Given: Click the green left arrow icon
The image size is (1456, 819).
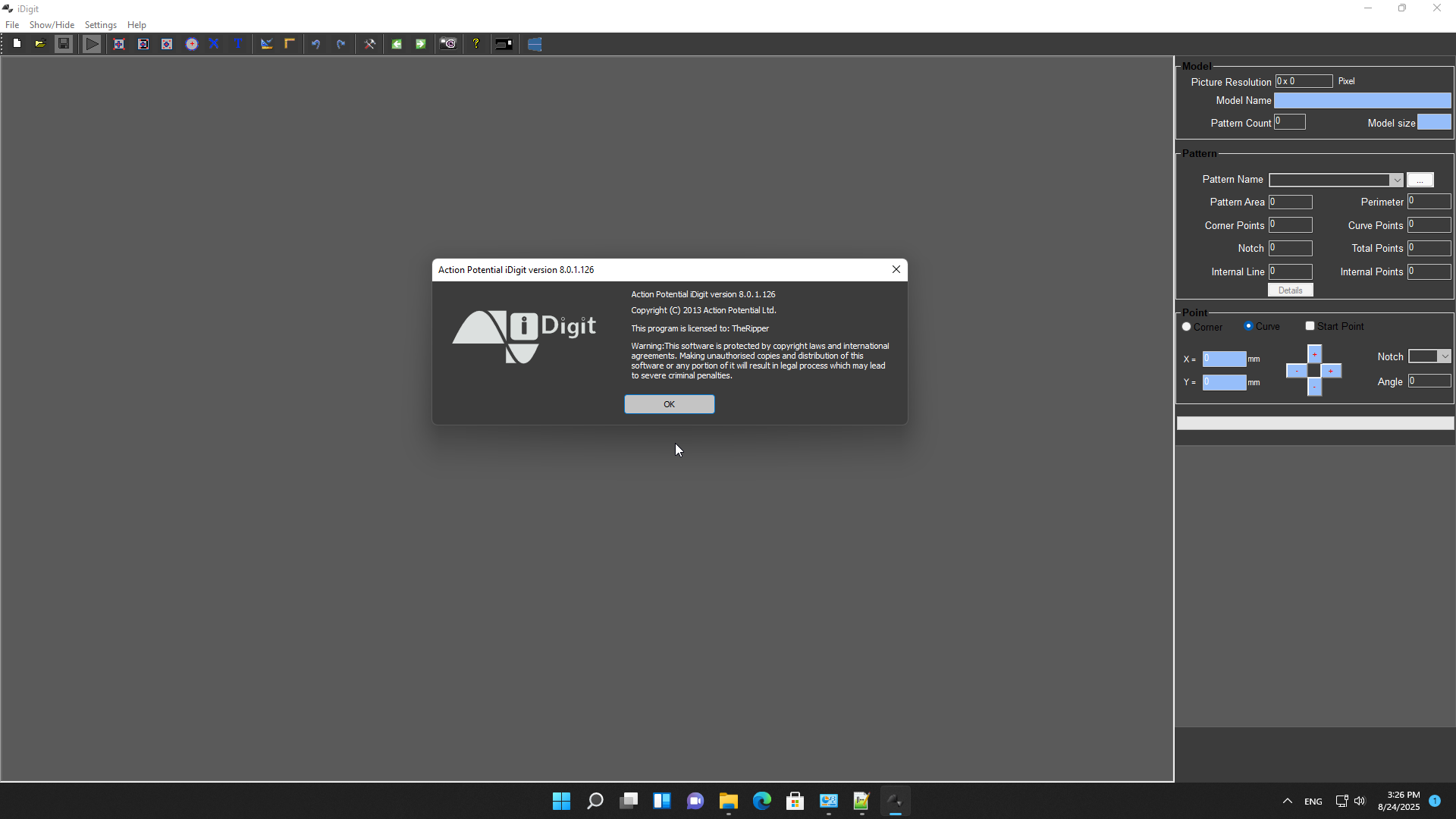Looking at the screenshot, I should pyautogui.click(x=397, y=44).
